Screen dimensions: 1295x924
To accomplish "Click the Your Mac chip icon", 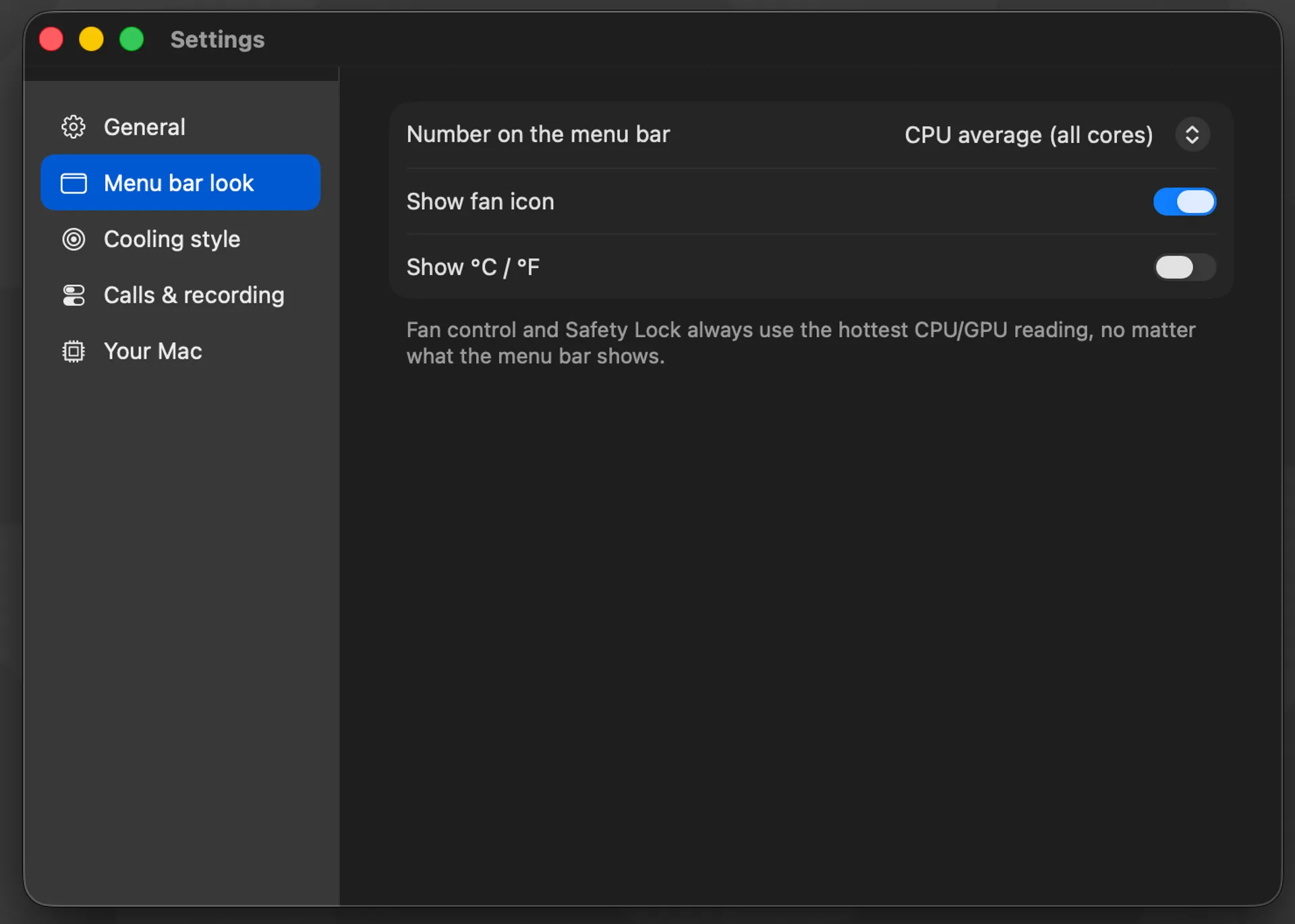I will tap(74, 351).
